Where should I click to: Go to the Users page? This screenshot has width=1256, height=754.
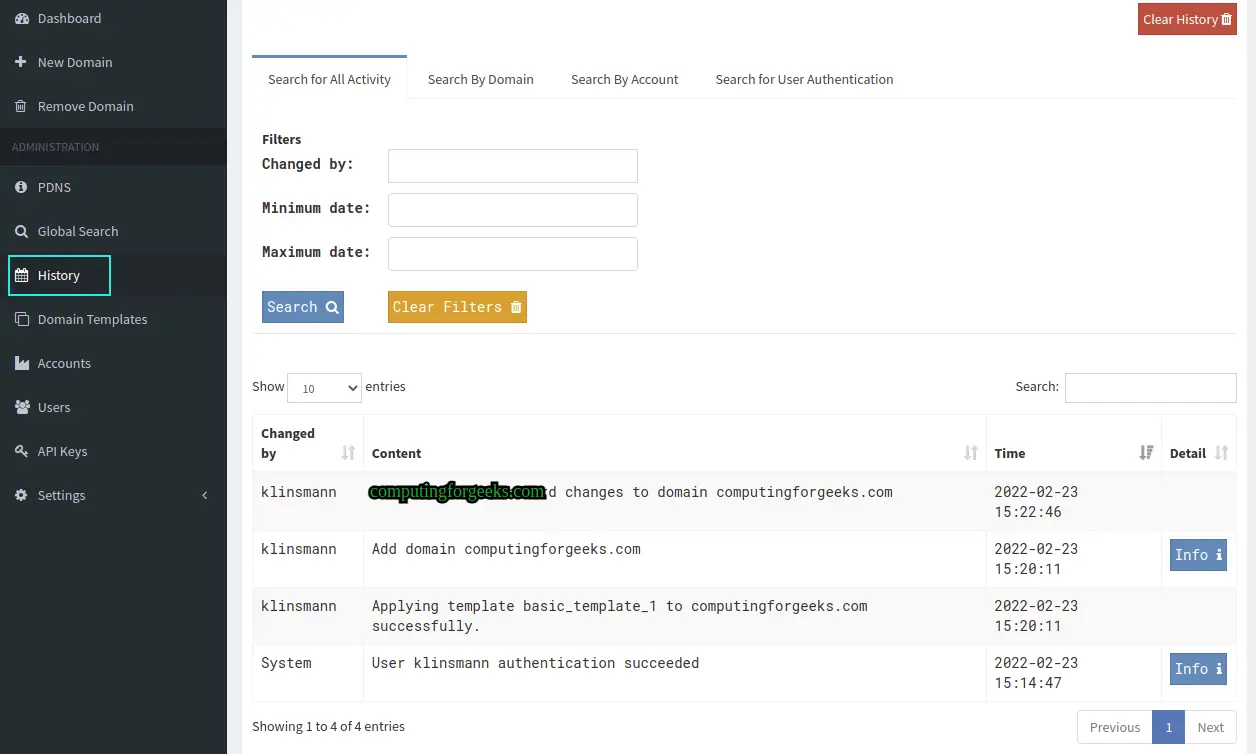54,407
